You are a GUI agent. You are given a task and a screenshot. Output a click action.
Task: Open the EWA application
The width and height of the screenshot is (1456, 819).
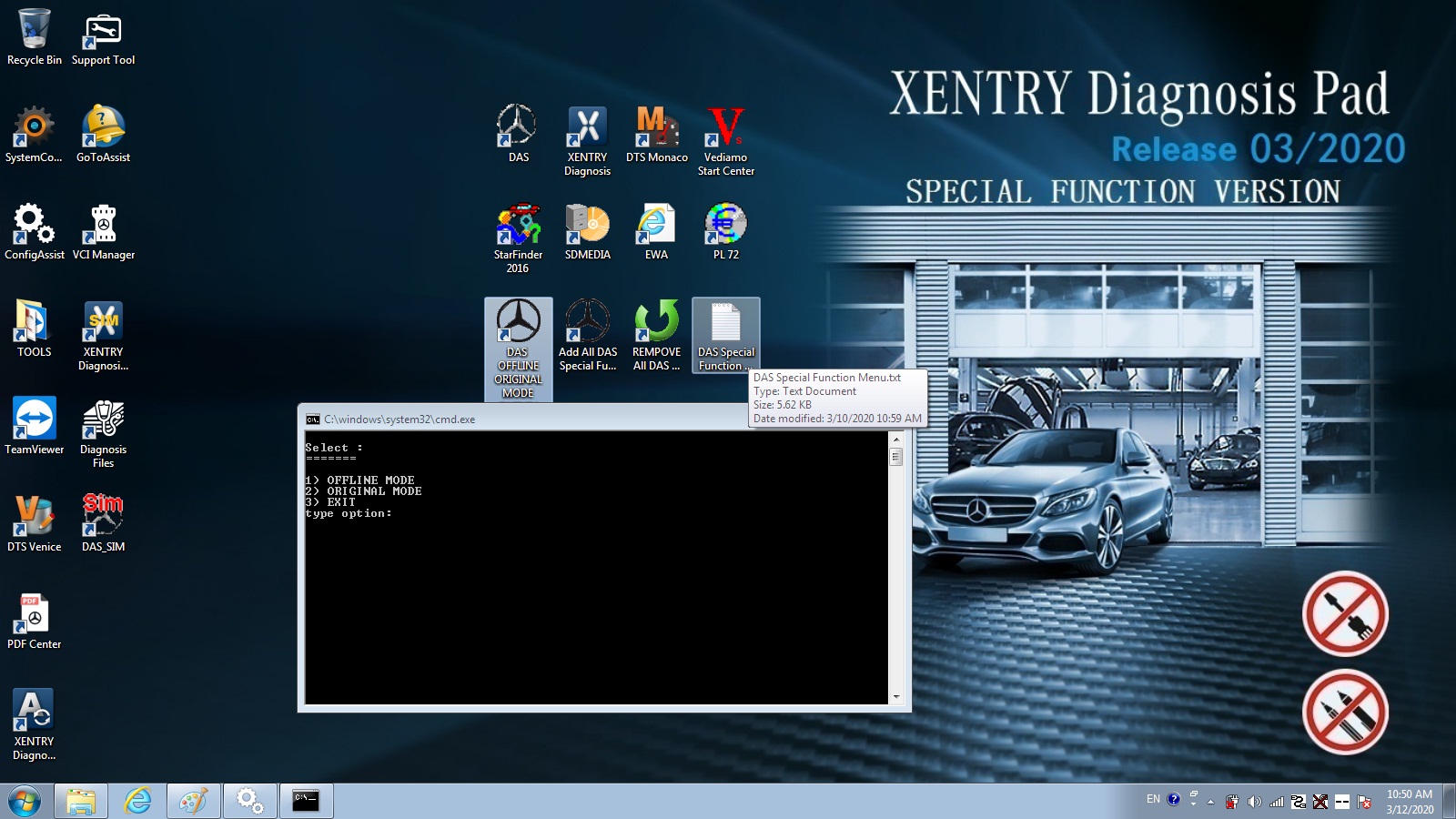coord(657,226)
